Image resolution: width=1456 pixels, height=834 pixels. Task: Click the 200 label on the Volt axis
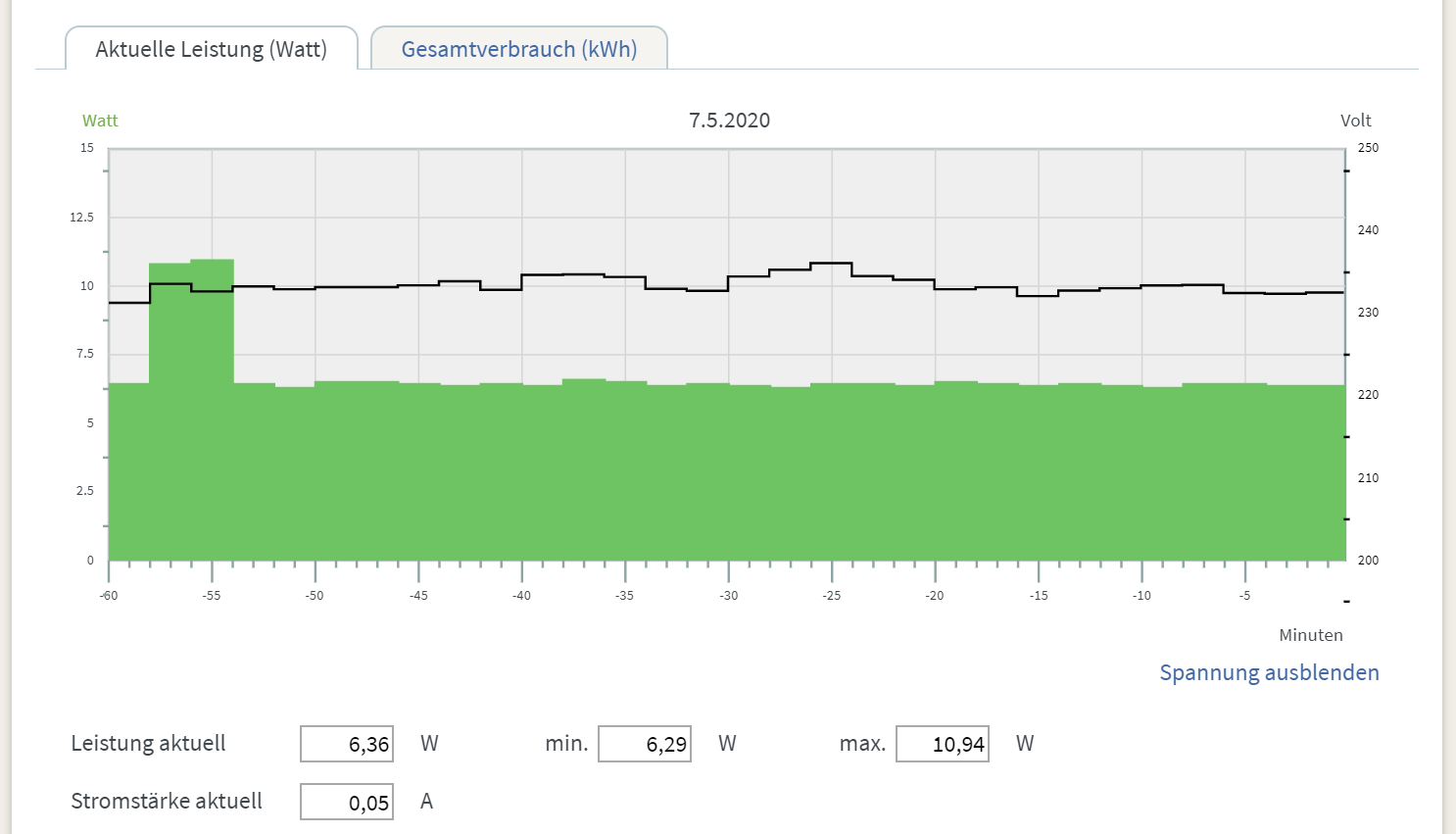pyautogui.click(x=1368, y=561)
